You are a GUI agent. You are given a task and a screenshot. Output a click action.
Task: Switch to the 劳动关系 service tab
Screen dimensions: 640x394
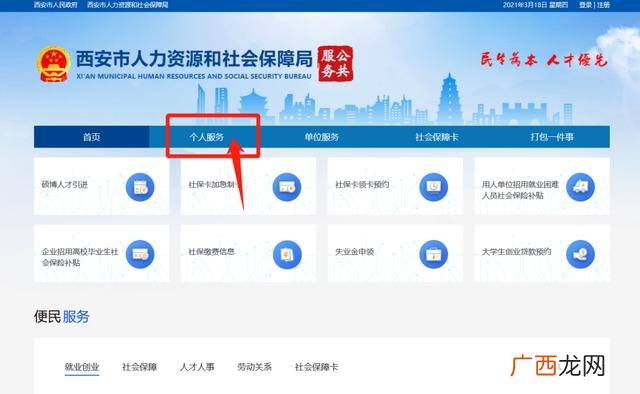(255, 367)
